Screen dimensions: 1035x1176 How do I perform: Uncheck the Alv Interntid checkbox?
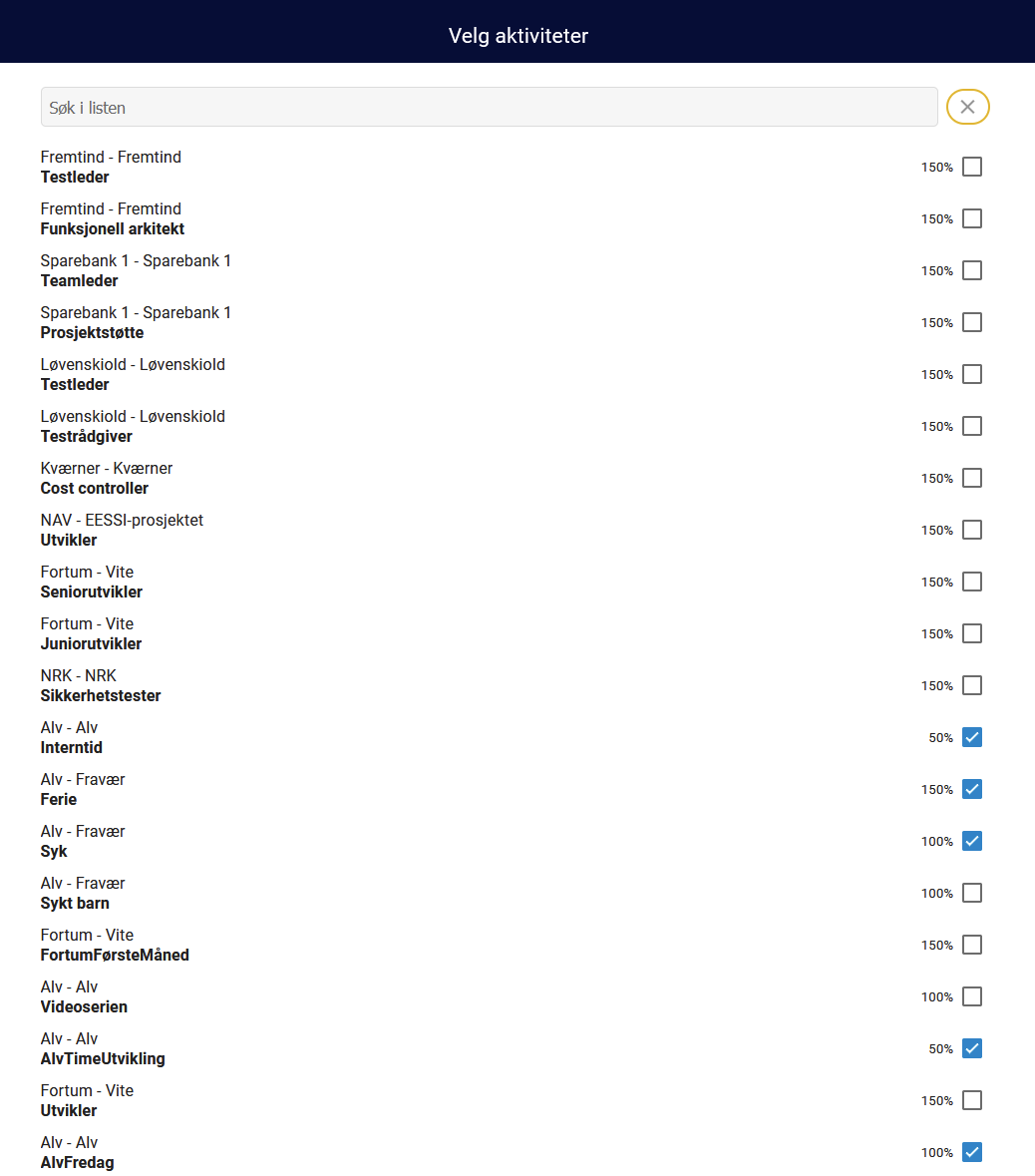coord(972,737)
